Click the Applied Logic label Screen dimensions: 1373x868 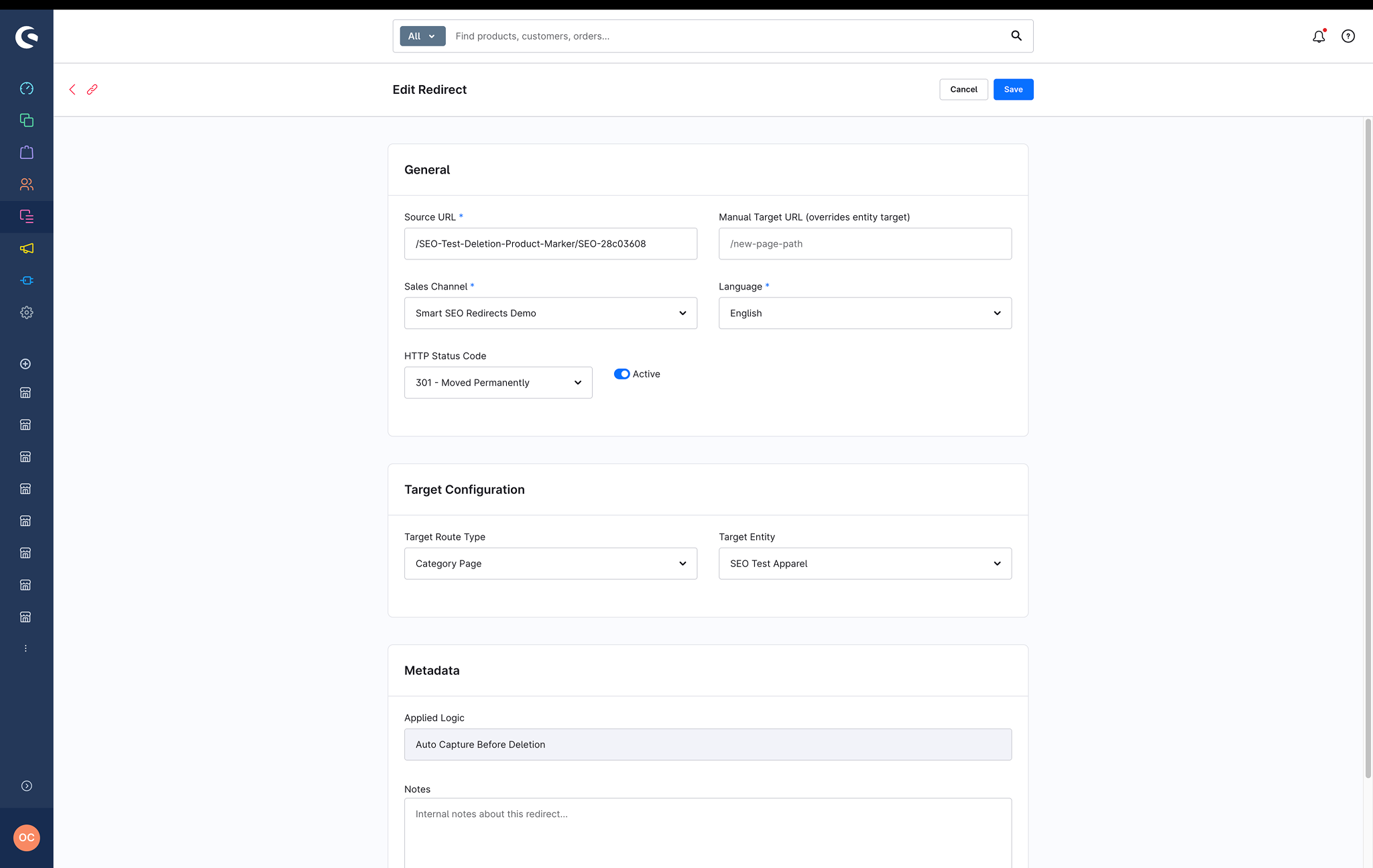click(x=434, y=718)
